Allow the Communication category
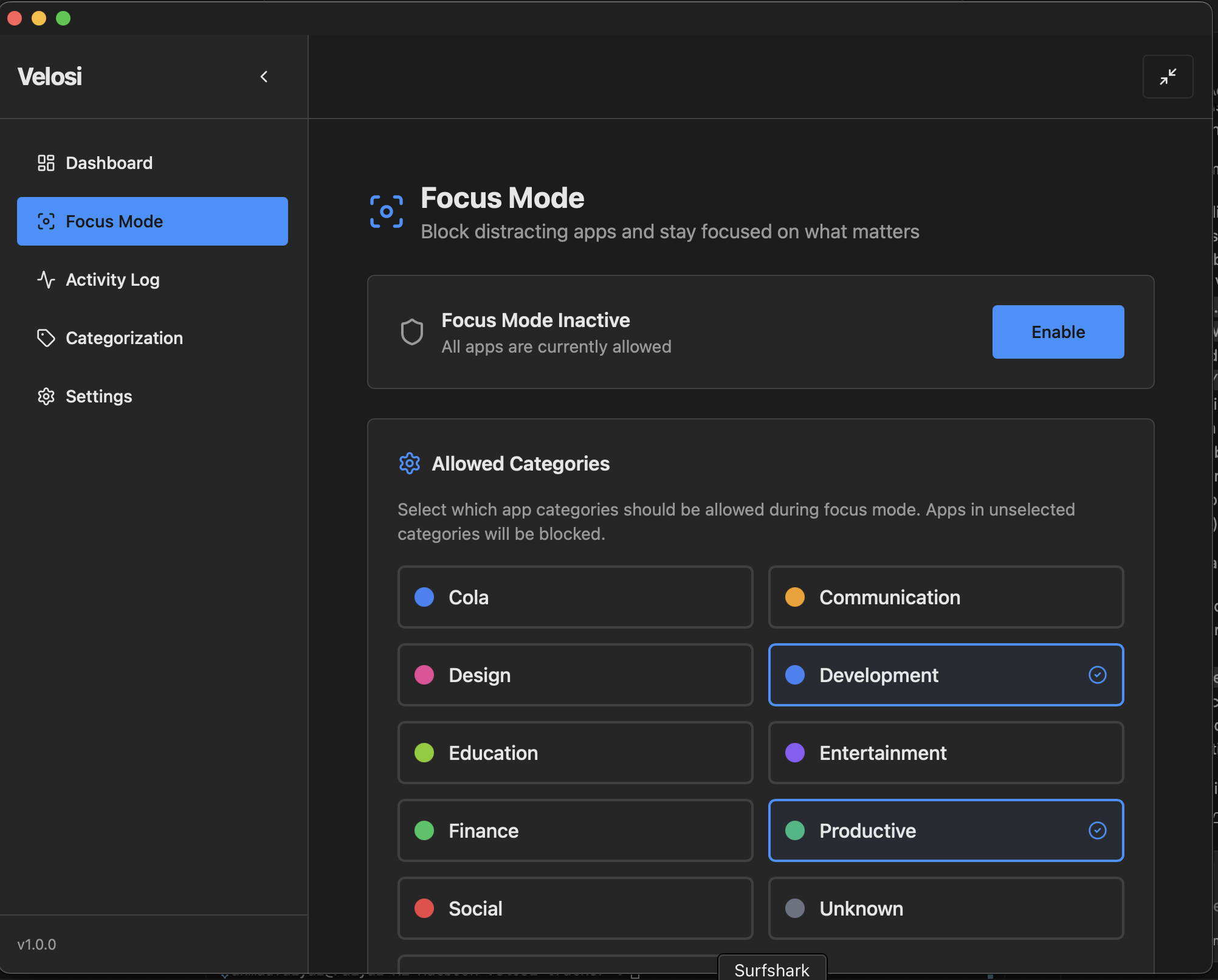1218x980 pixels. 946,597
